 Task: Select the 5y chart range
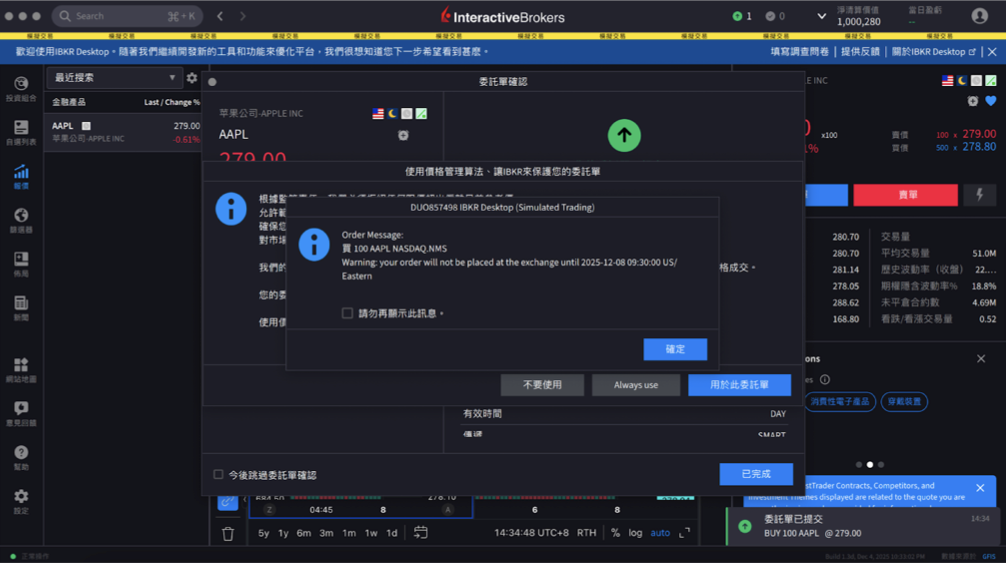tap(264, 534)
